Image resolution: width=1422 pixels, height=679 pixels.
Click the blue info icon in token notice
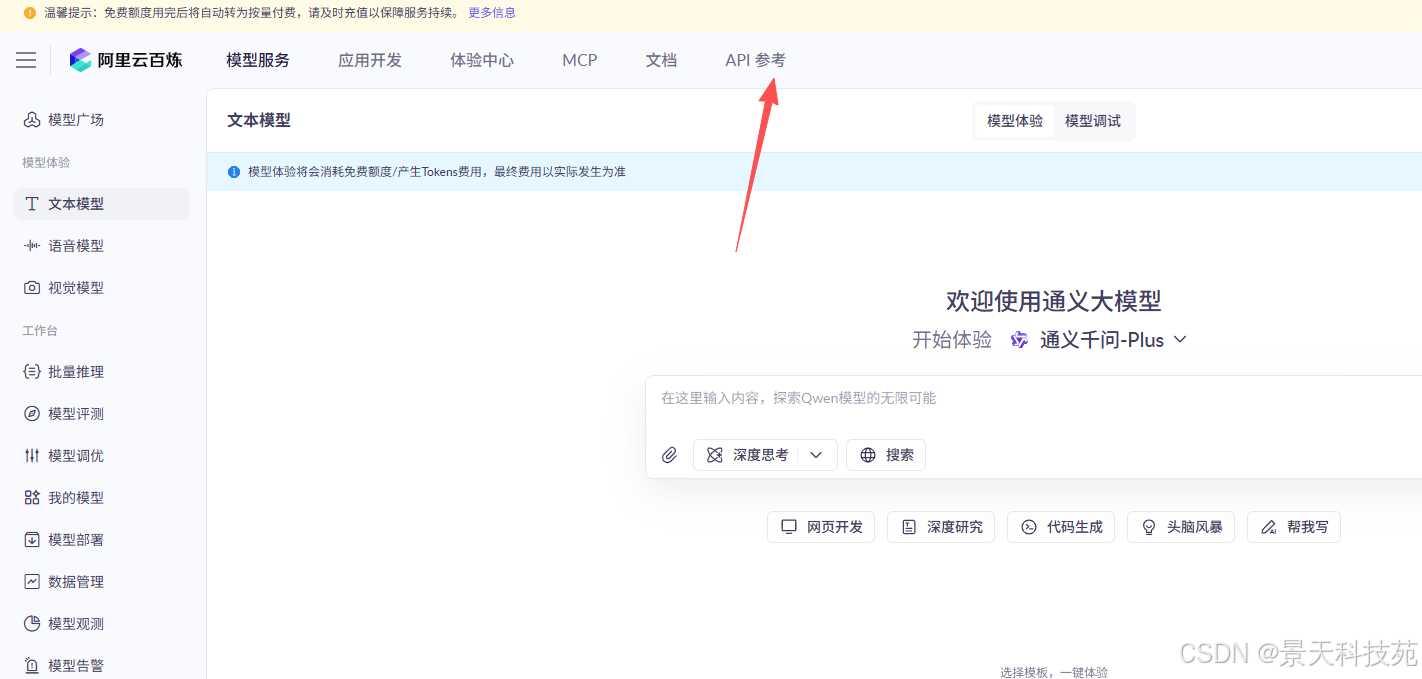tap(234, 172)
